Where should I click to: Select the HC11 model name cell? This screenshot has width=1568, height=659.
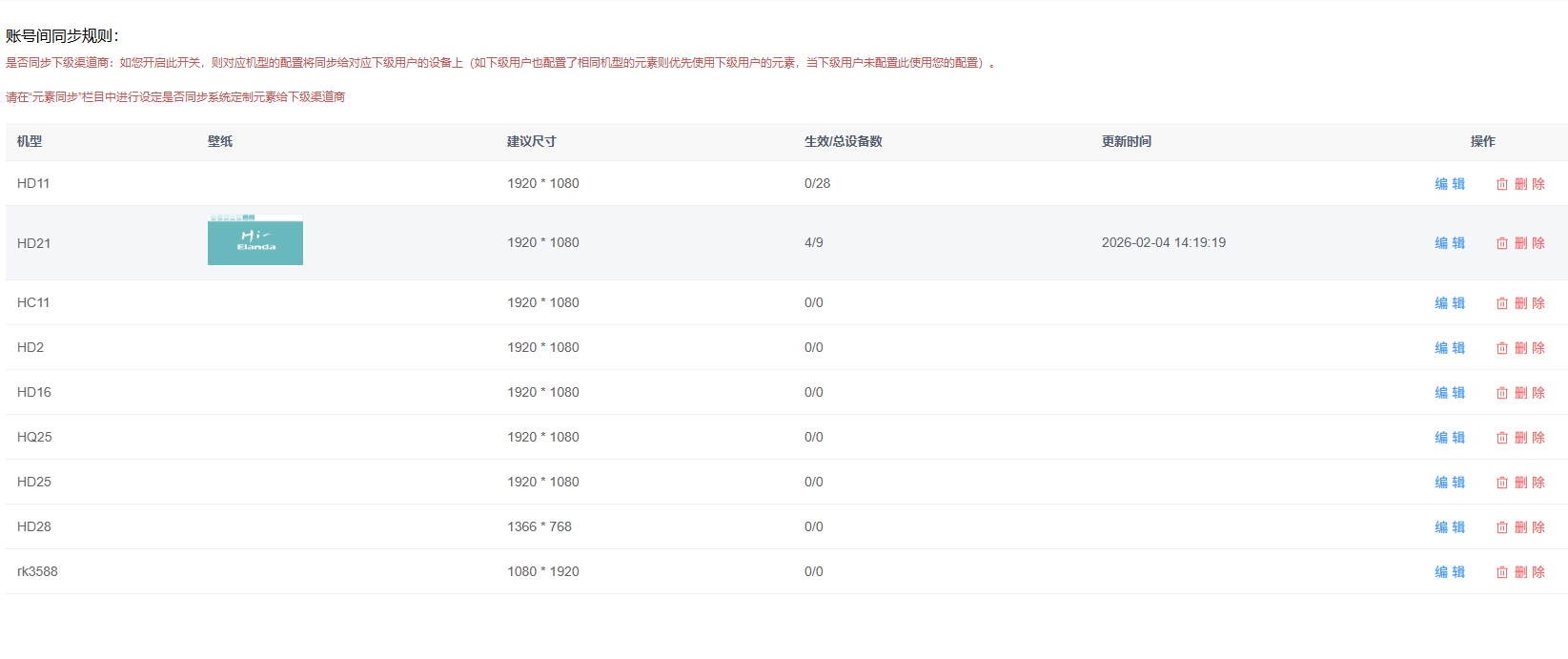pos(33,302)
